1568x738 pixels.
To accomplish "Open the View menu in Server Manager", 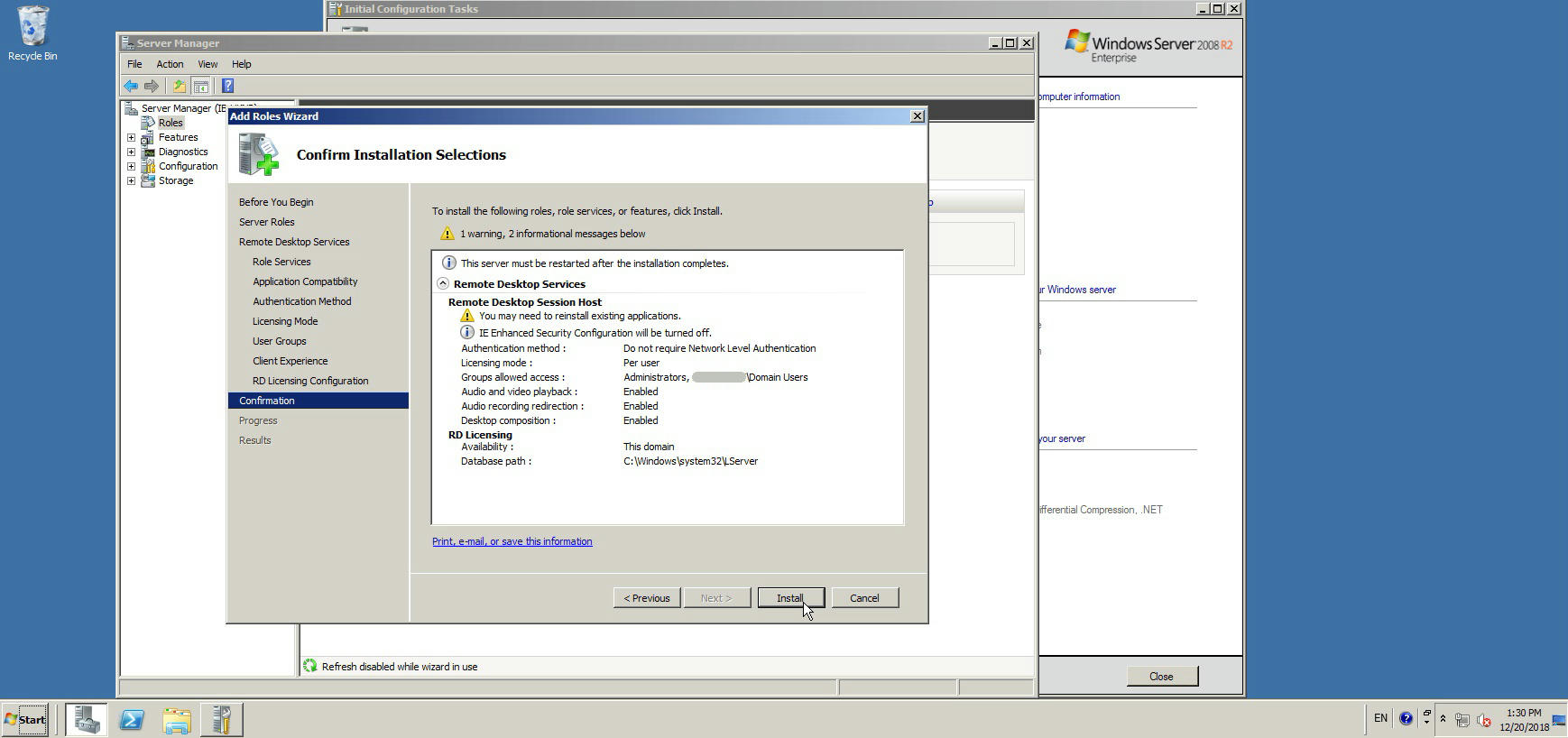I will click(208, 64).
